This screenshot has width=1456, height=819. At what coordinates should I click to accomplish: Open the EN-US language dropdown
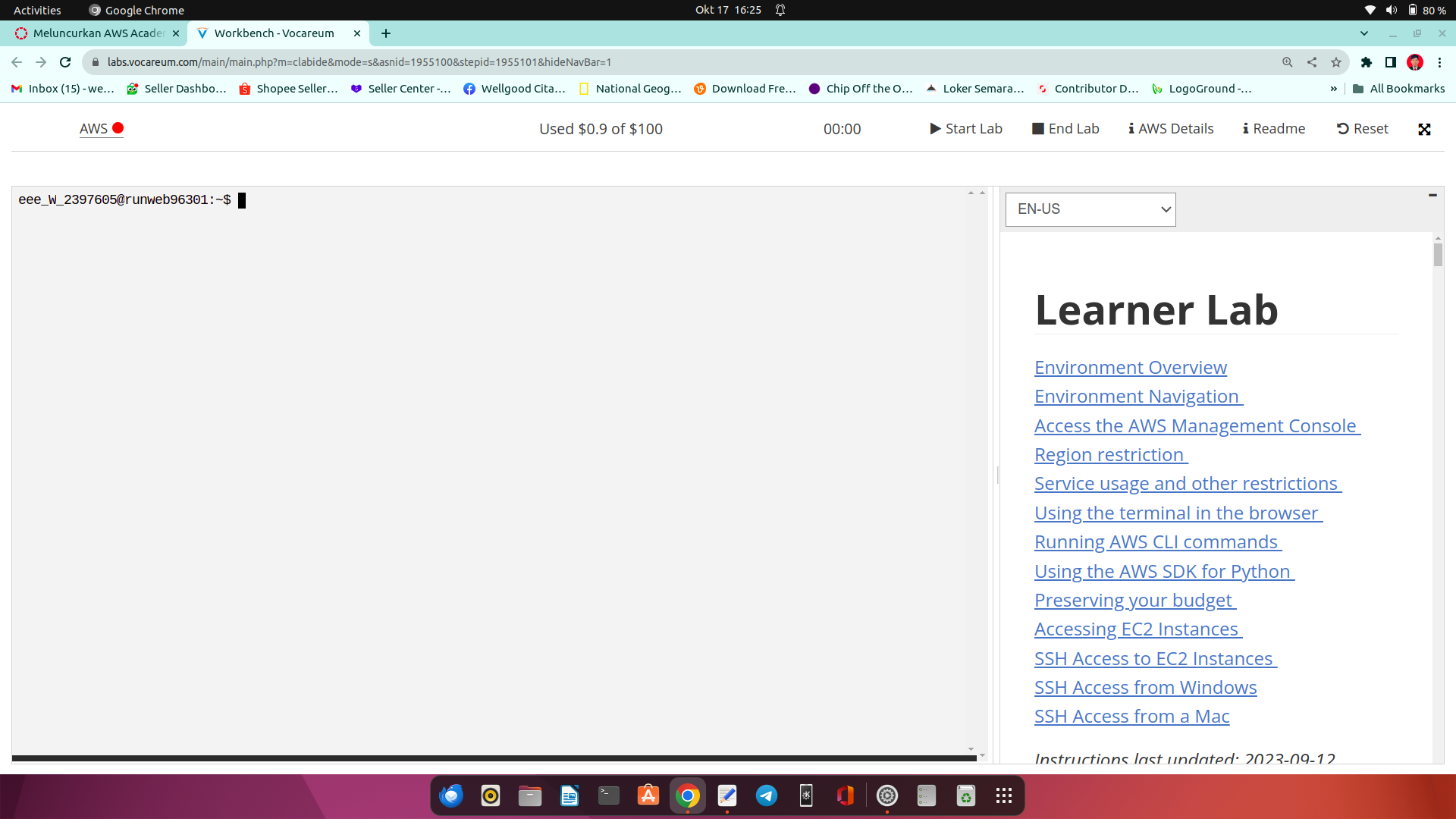[1090, 209]
